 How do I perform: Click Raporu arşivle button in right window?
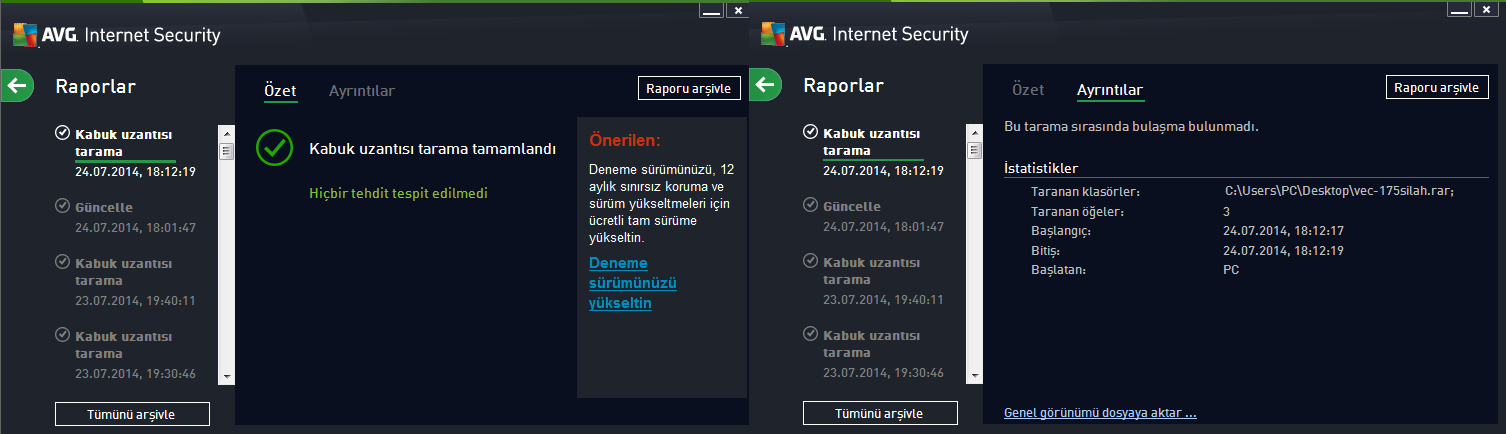(1437, 87)
